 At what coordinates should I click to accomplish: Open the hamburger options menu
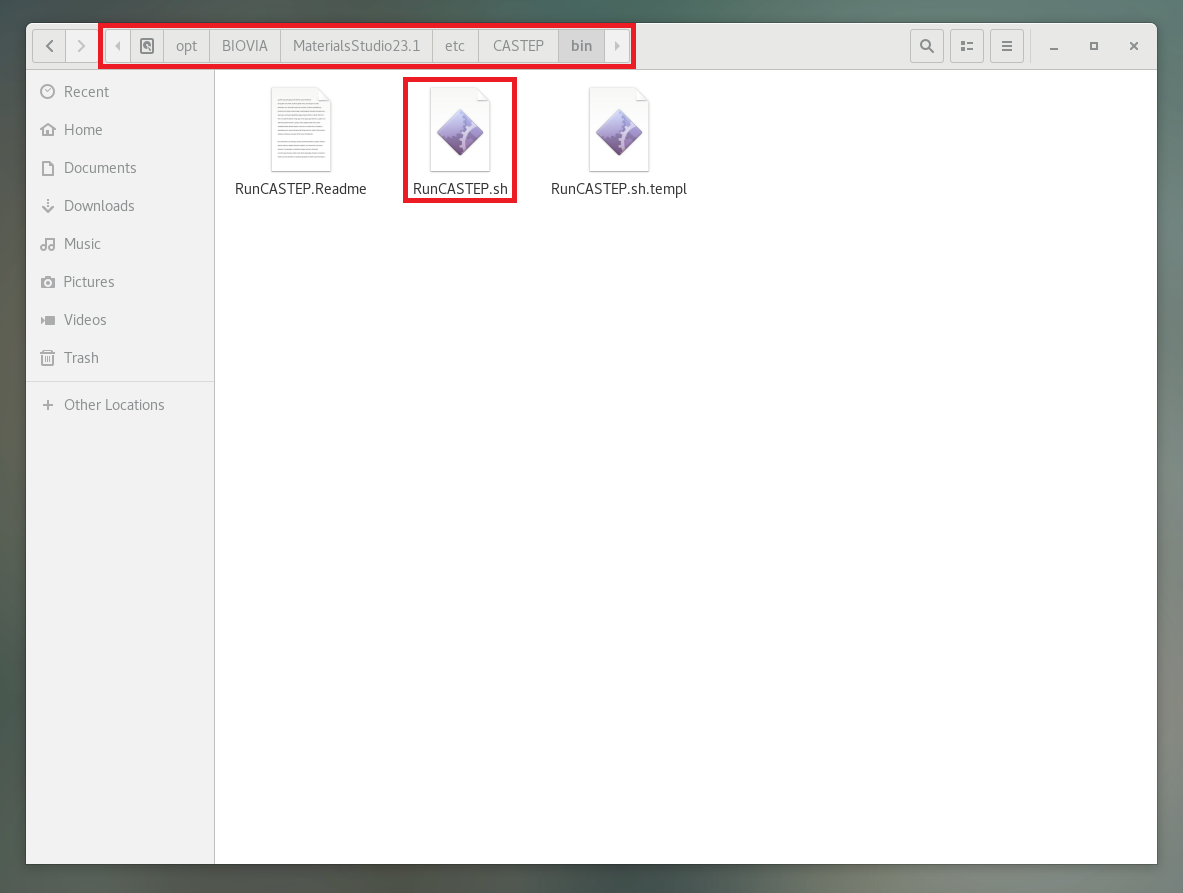[1007, 46]
